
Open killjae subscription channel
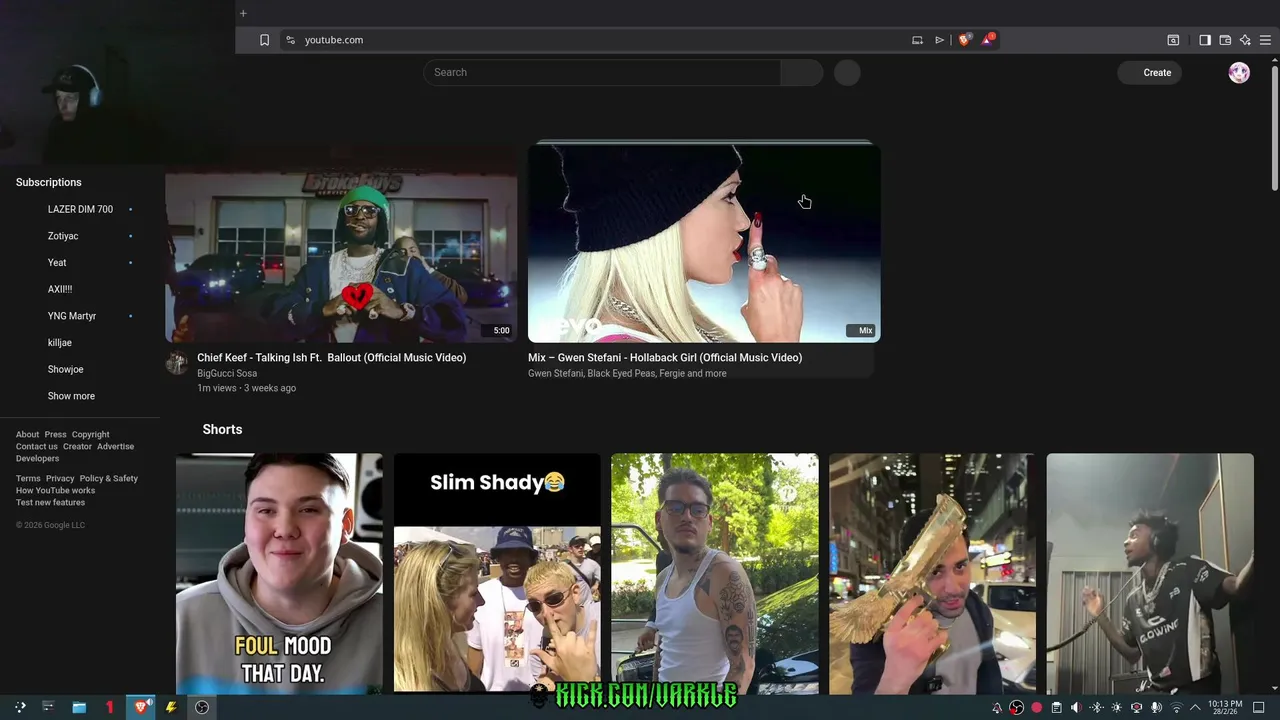point(60,343)
